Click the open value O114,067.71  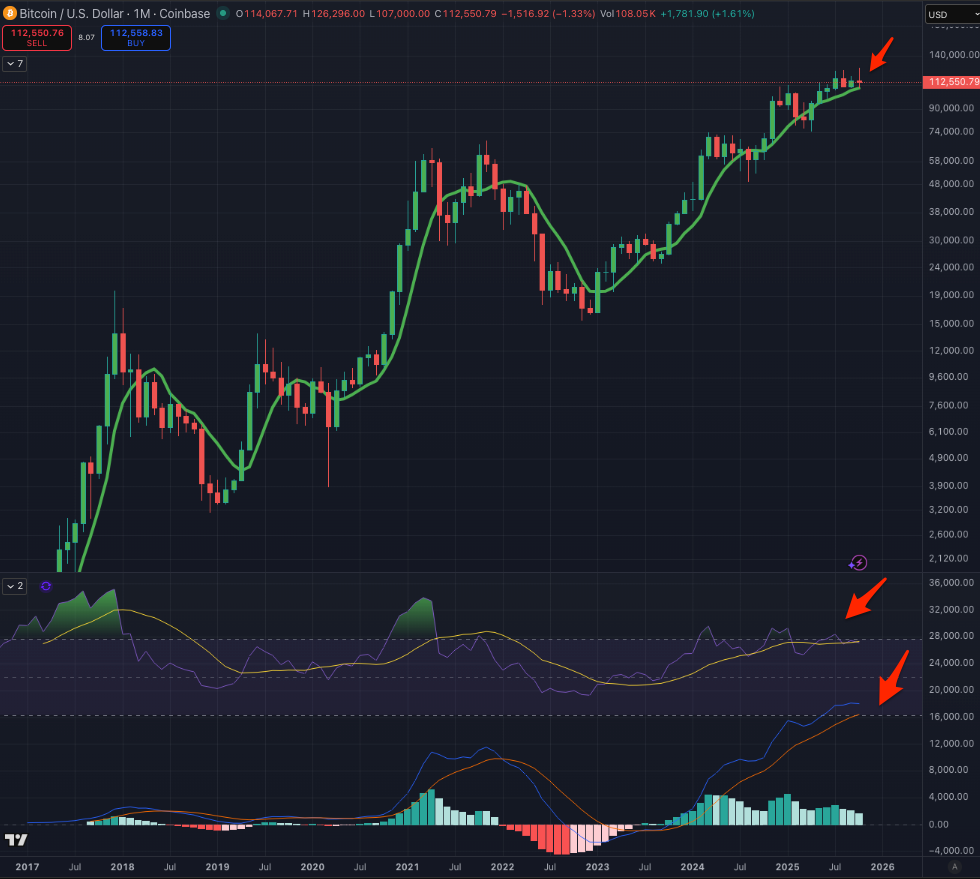click(267, 14)
